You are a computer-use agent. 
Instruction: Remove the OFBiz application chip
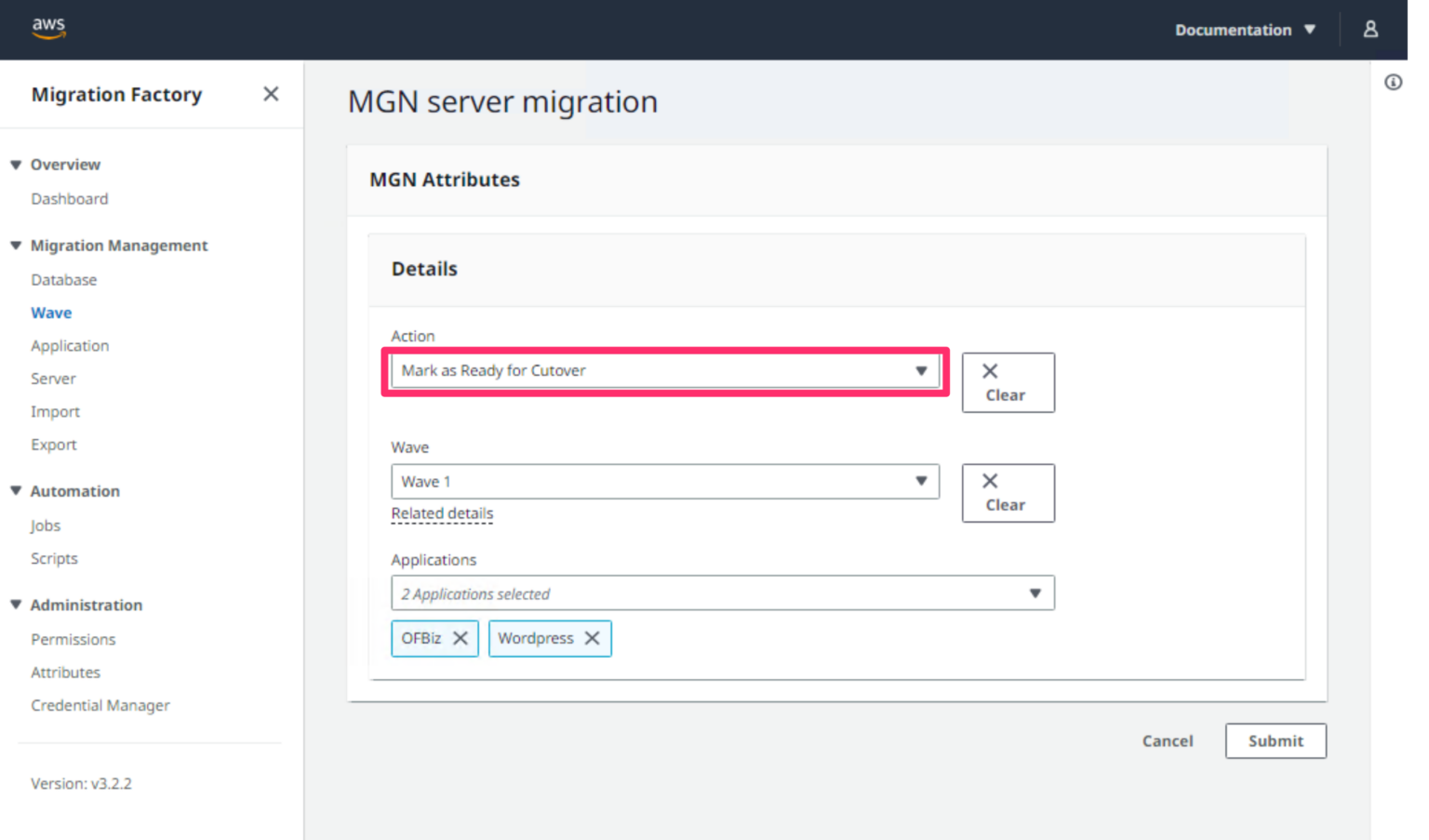tap(461, 638)
